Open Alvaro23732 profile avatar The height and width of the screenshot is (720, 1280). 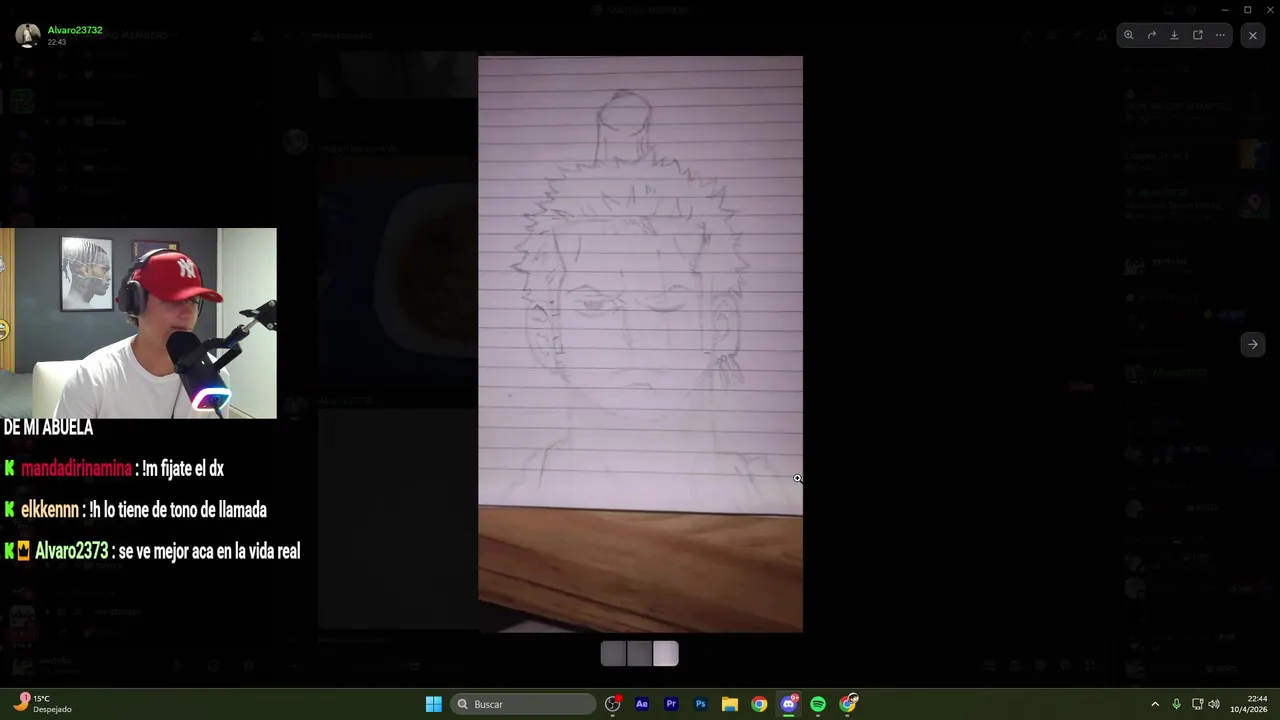tap(28, 35)
